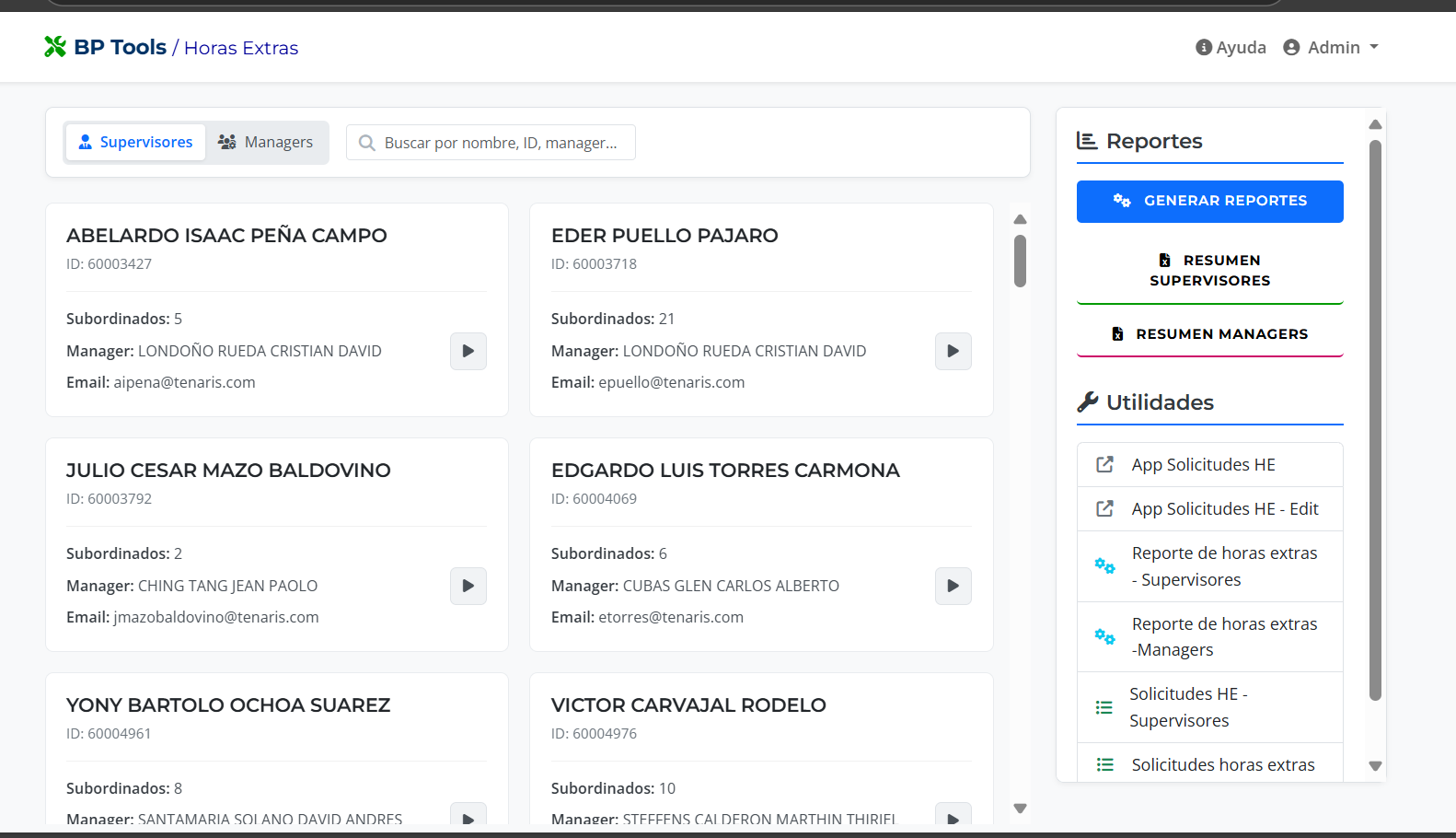Click the Managers group icon
The height and width of the screenshot is (838, 1456).
coord(227,142)
